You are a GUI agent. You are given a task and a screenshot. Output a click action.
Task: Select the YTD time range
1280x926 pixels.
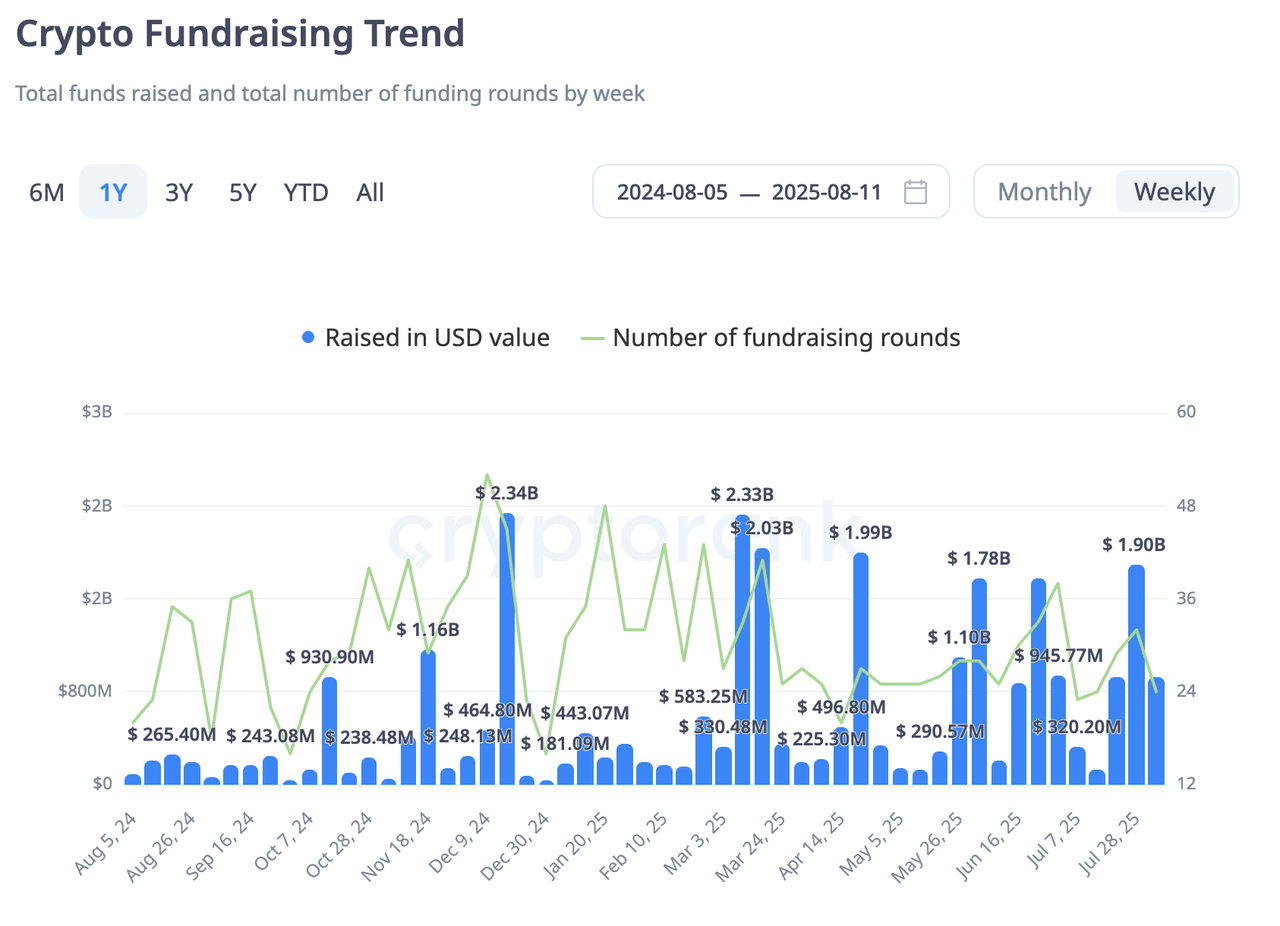[306, 192]
